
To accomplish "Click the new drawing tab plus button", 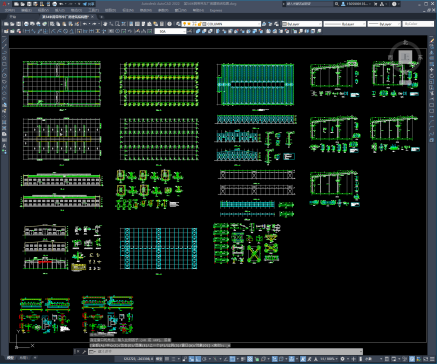I will click(102, 16).
